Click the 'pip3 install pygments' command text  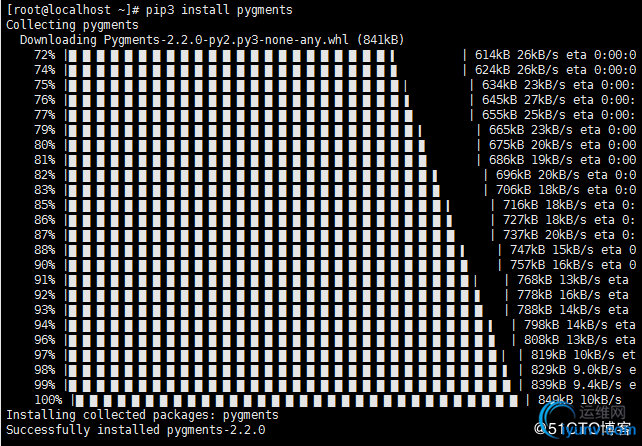[x=219, y=10]
